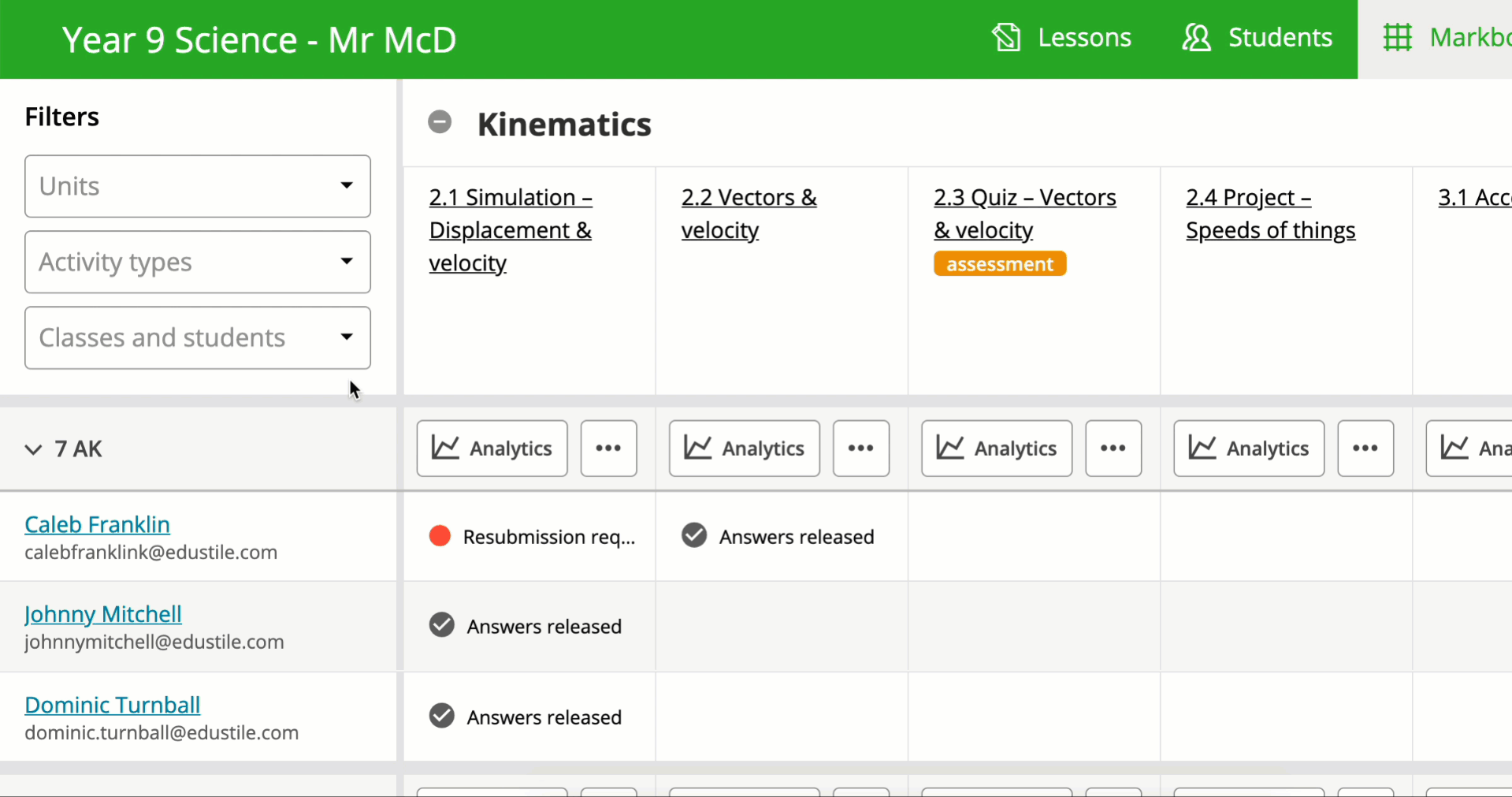Click the Lessons notebook icon
This screenshot has width=1512, height=797.
(1006, 38)
